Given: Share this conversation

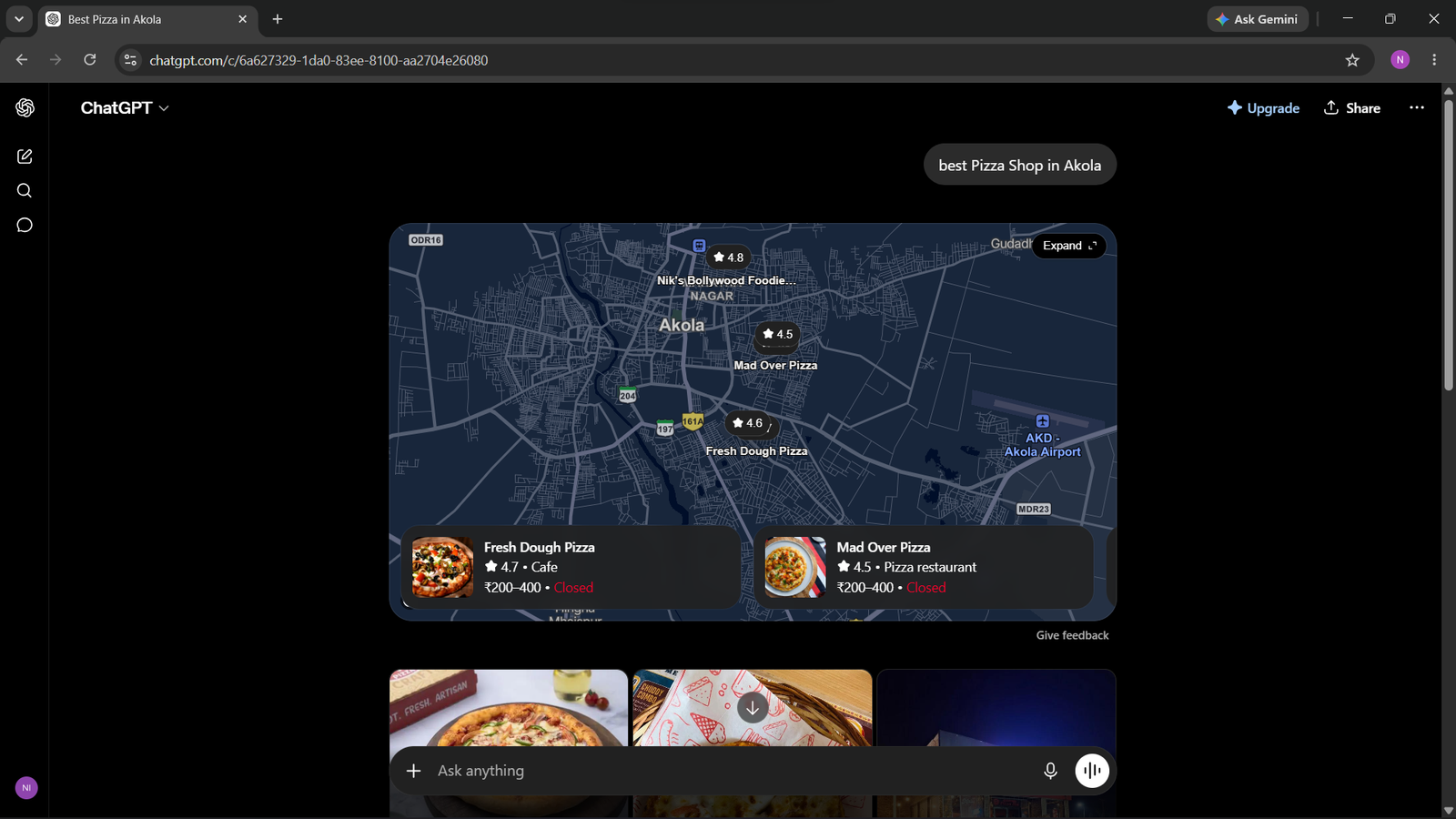Looking at the screenshot, I should point(1352,107).
